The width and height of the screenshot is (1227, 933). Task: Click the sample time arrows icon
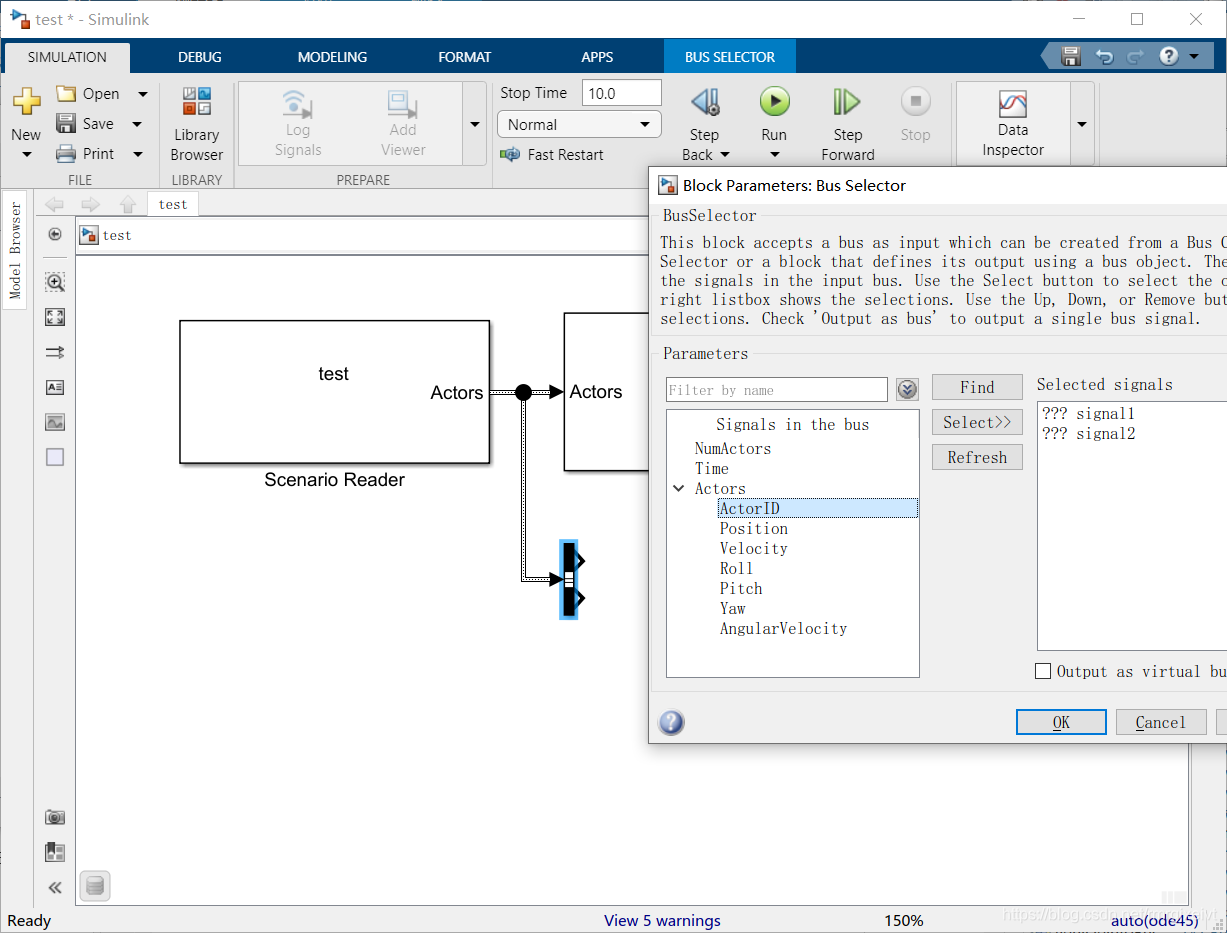(x=55, y=352)
